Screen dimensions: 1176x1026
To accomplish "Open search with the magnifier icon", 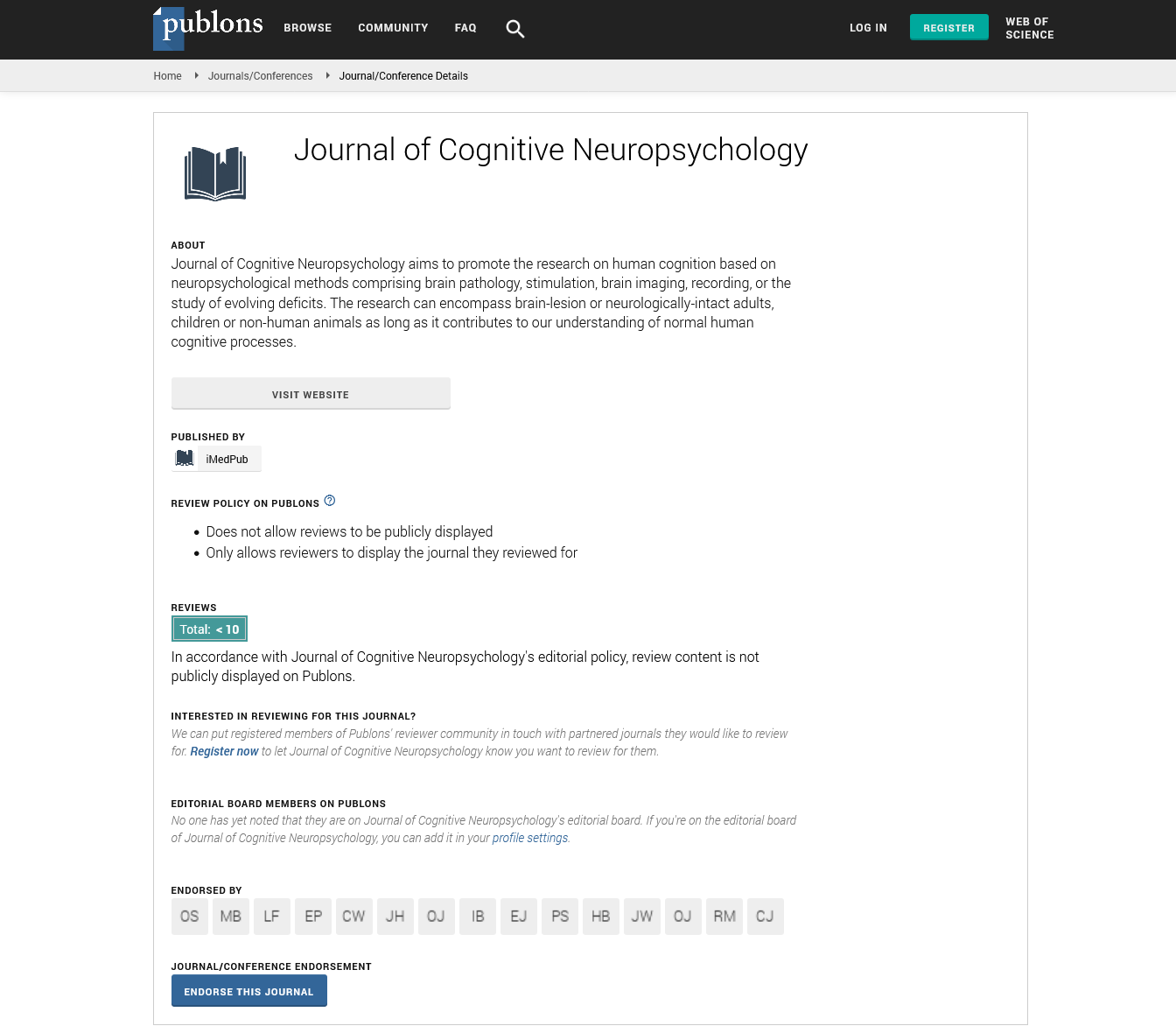I will 514,29.
